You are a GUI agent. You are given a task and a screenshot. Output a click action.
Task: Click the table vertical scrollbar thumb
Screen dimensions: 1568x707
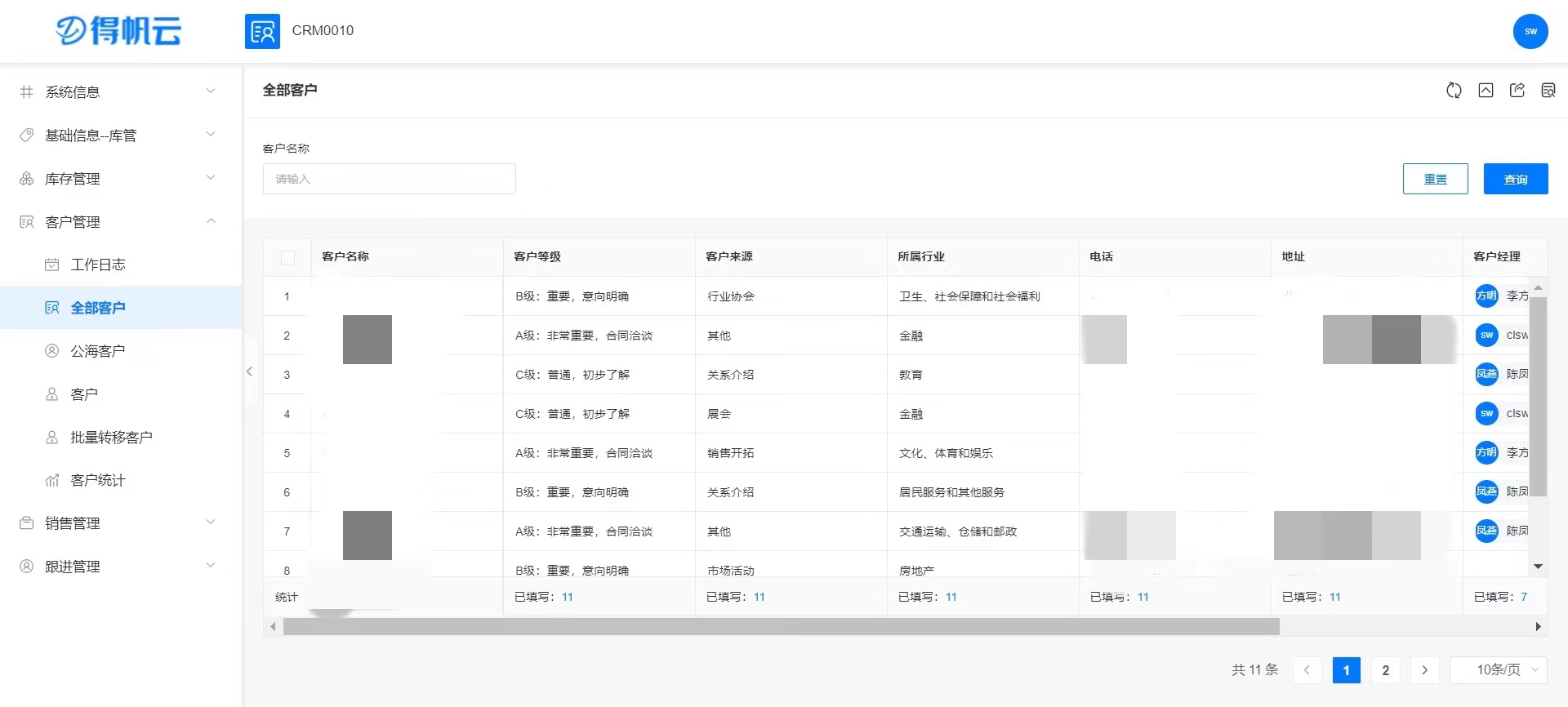[x=1538, y=397]
